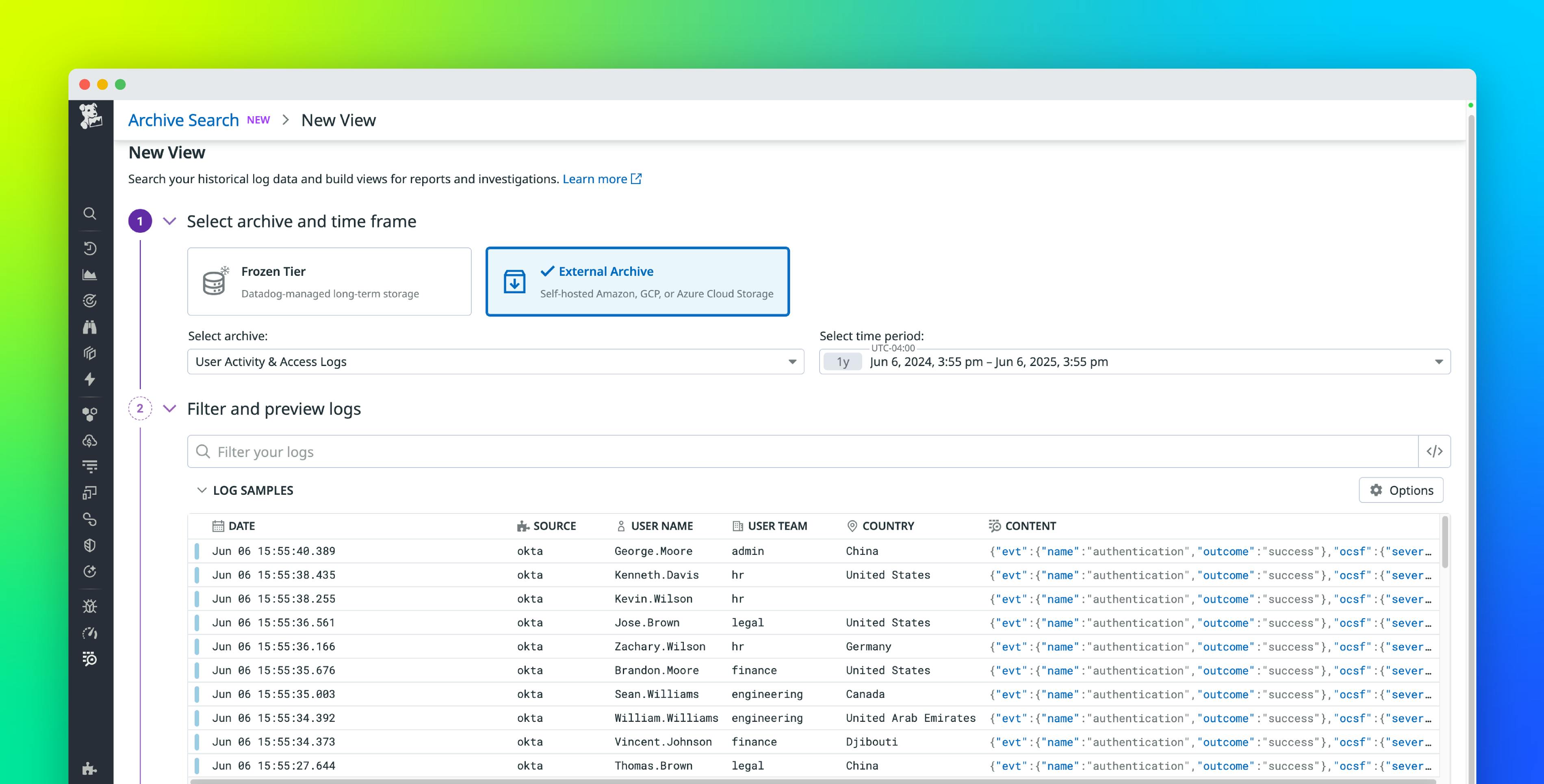This screenshot has width=1544, height=784.
Task: Open the bug error tracking icon
Action: (x=90, y=606)
